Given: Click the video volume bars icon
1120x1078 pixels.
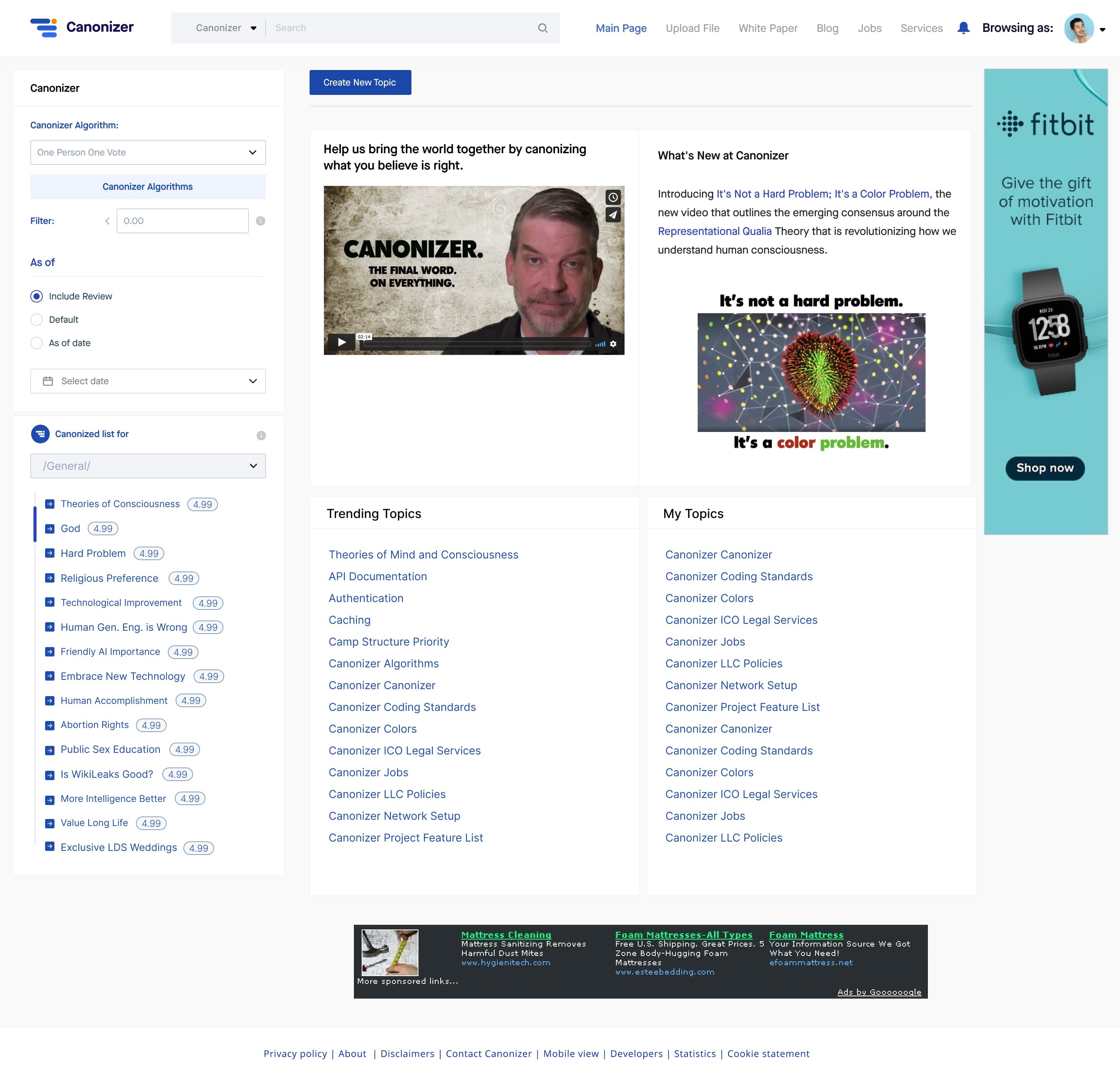Looking at the screenshot, I should coord(600,344).
